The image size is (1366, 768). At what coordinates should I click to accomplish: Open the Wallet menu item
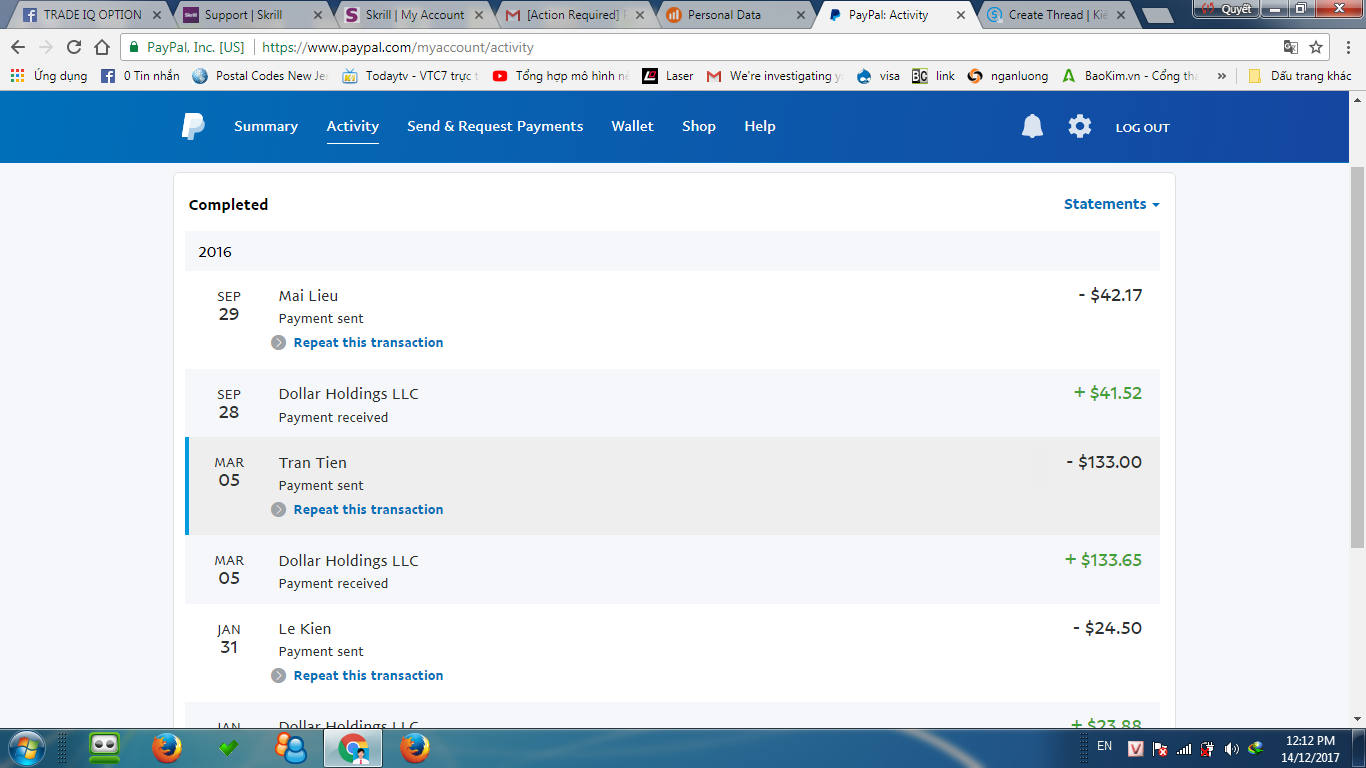(x=633, y=126)
